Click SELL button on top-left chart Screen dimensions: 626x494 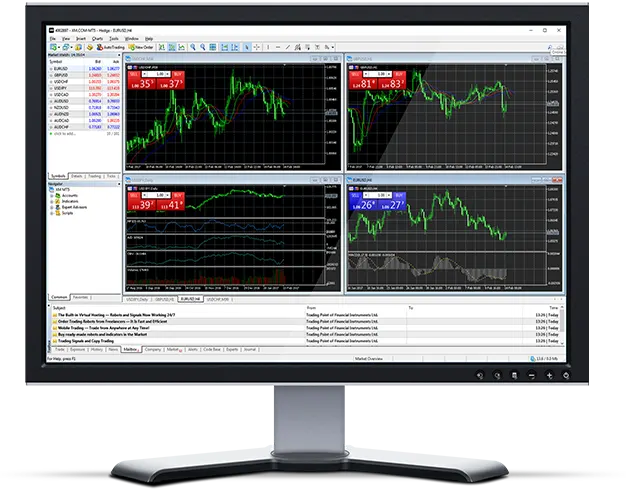[x=133, y=73]
